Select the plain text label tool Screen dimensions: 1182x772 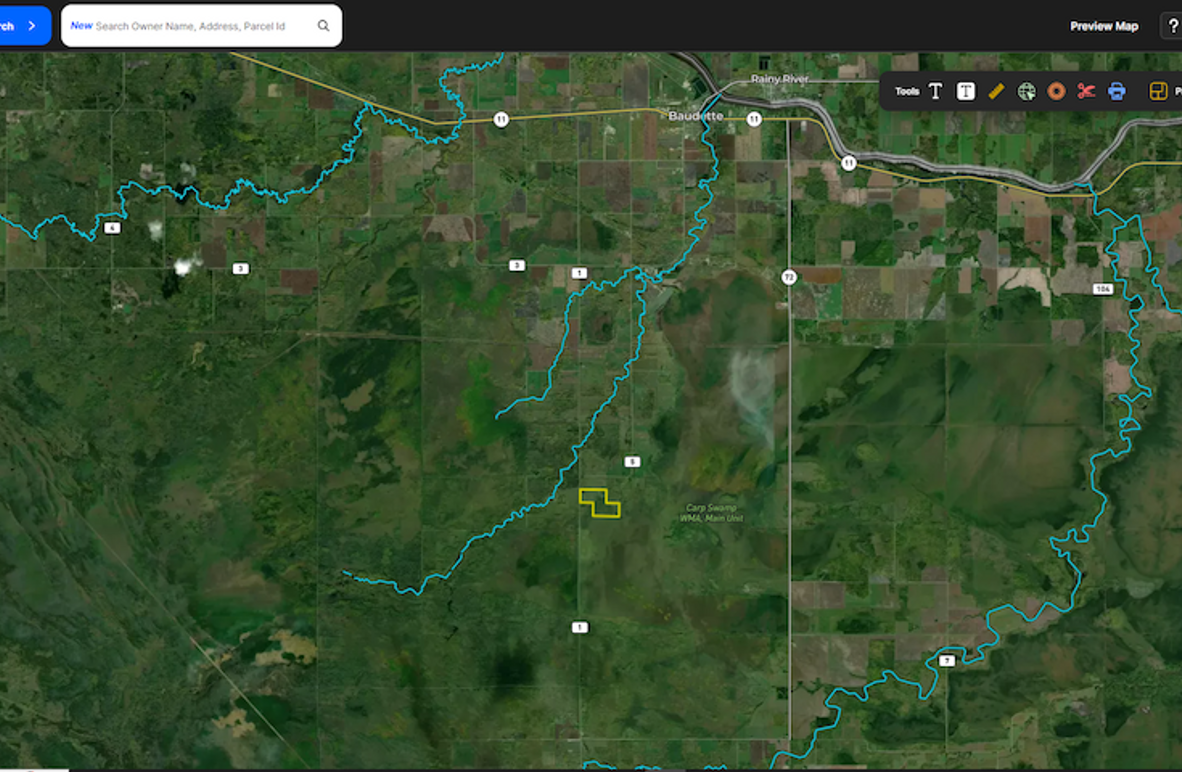935,91
